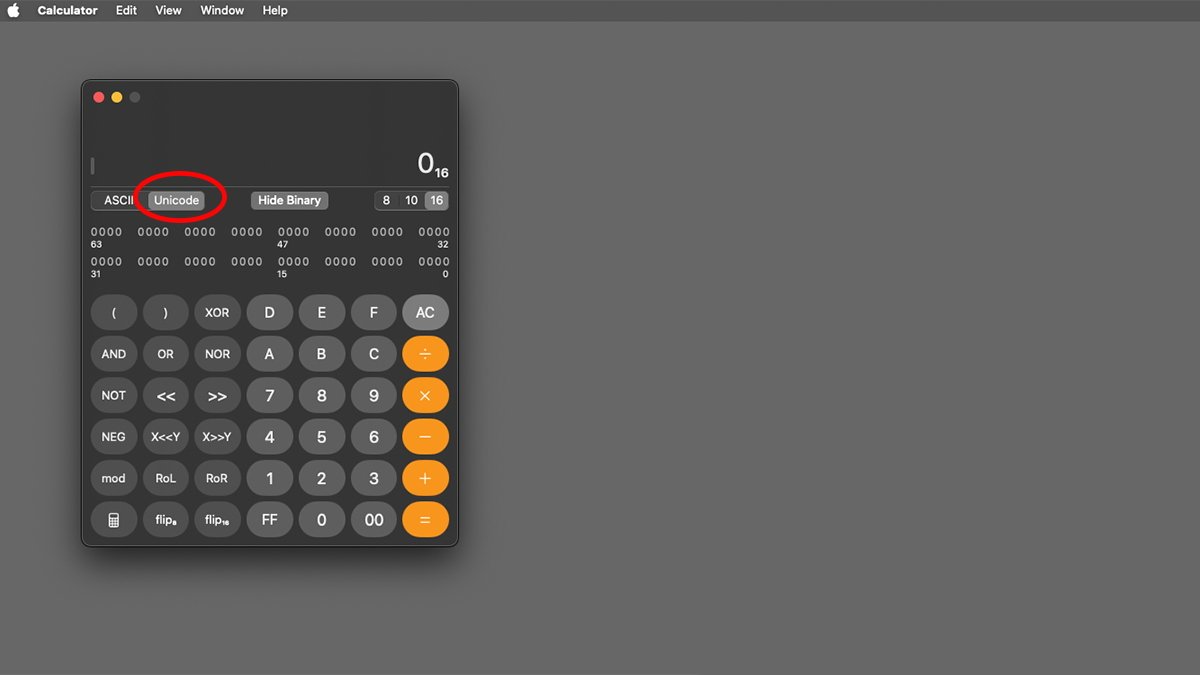Switch encoding to ASCII
The image size is (1200, 675).
click(118, 201)
